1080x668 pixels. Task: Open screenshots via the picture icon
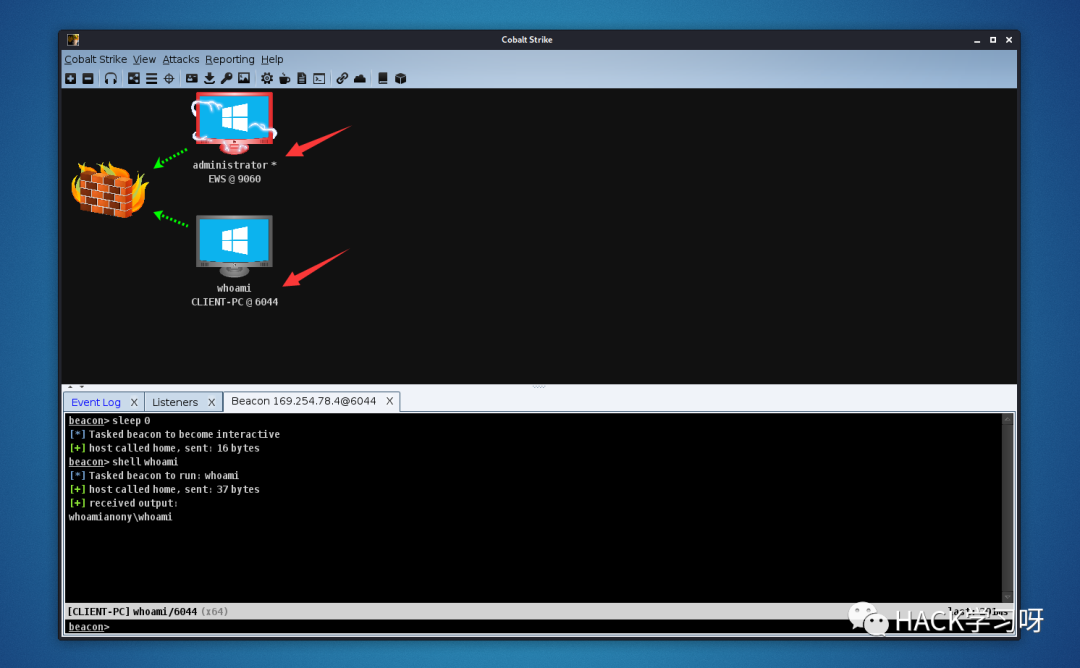point(244,79)
